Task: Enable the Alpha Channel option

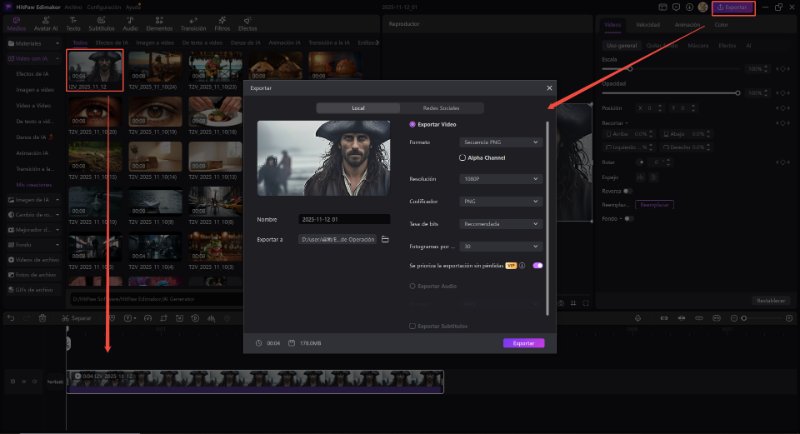Action: coord(462,158)
